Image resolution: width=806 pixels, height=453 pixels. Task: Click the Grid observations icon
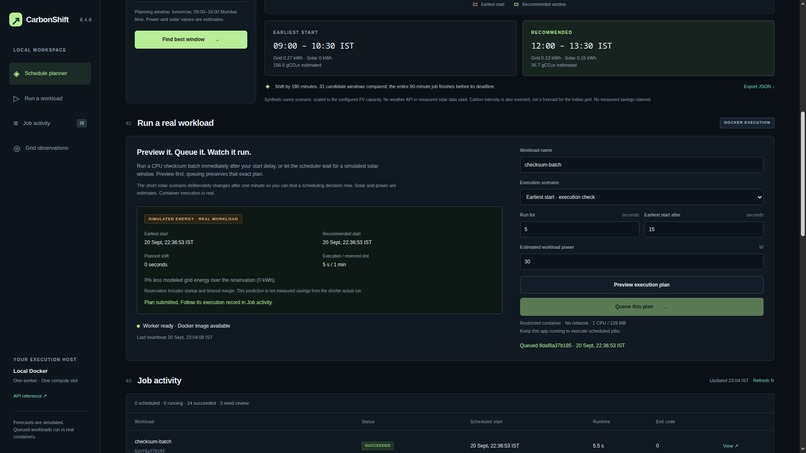pos(16,149)
